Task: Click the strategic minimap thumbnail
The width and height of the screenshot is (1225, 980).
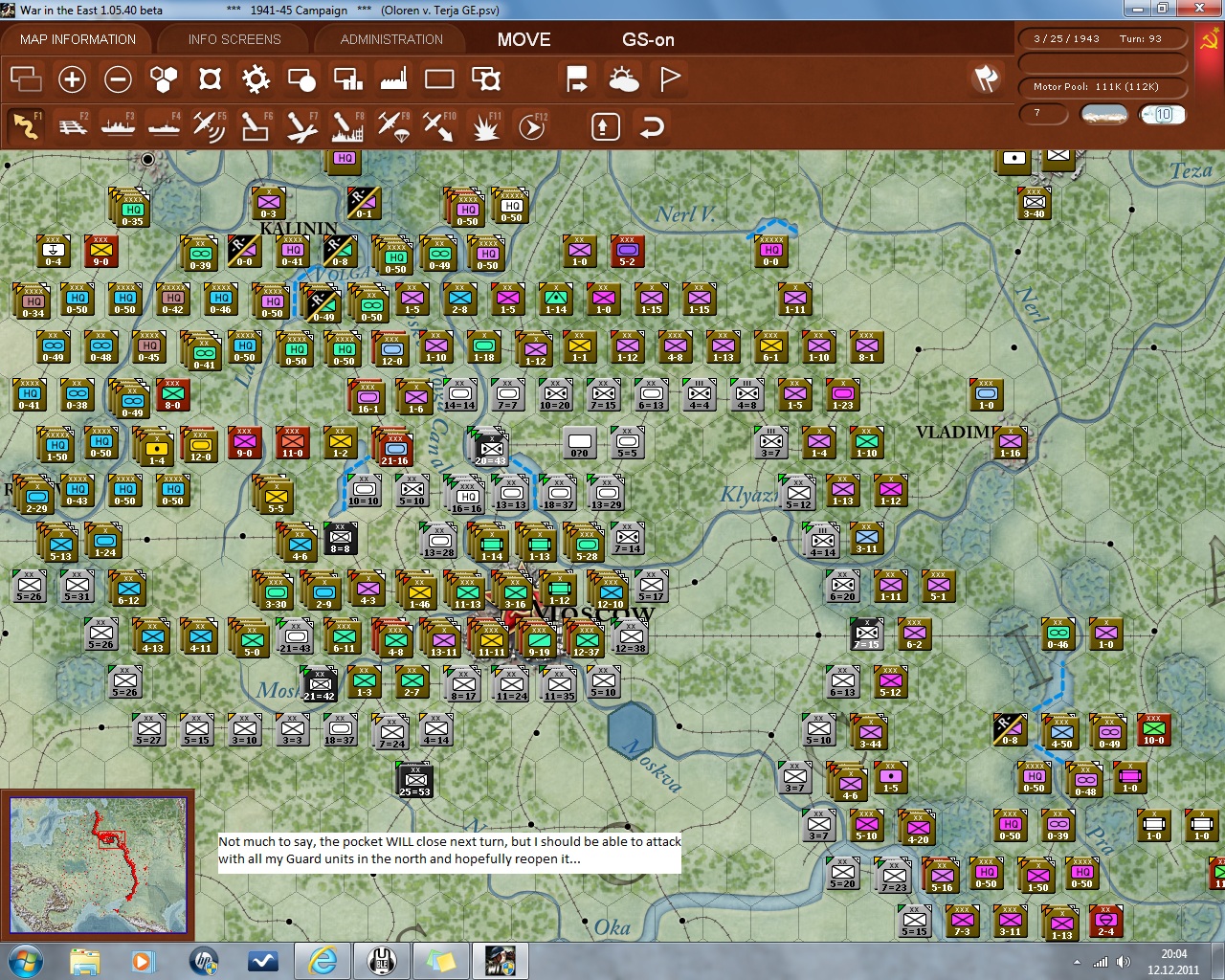Action: click(99, 865)
